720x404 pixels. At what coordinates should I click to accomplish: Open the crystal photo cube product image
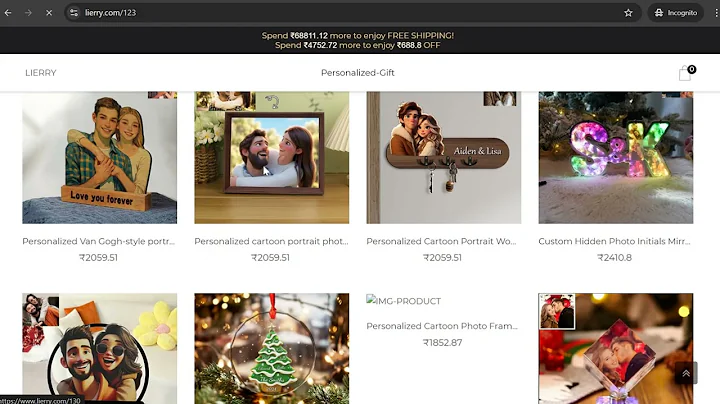tap(616, 348)
